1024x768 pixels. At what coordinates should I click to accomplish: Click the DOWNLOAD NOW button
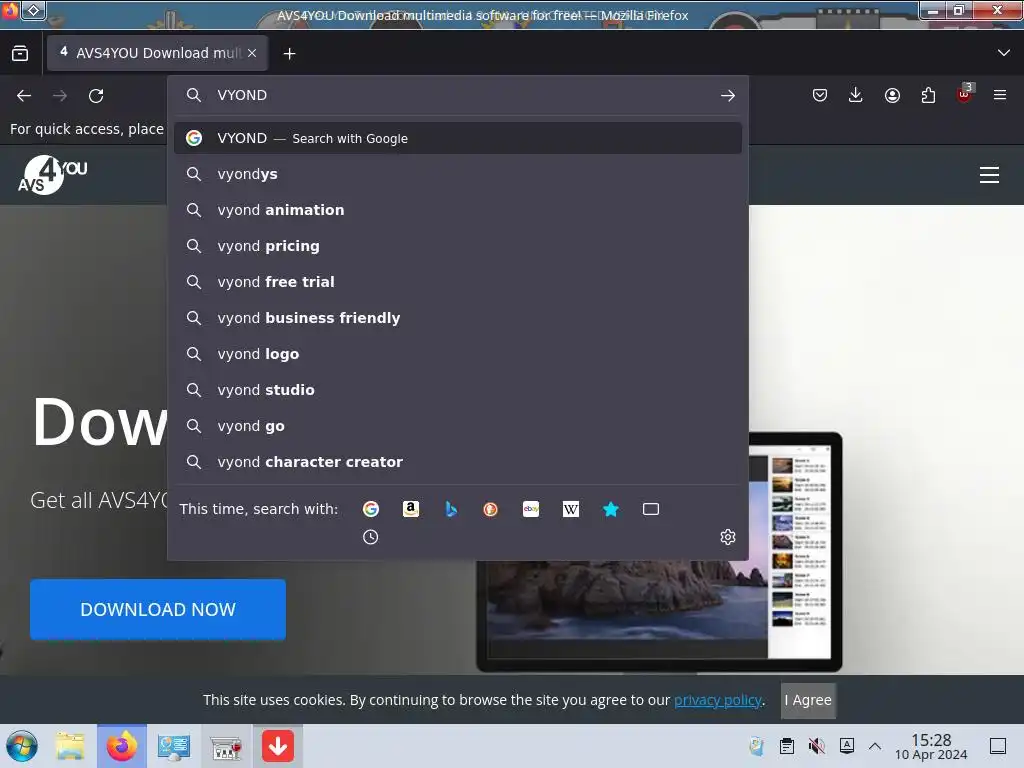pos(158,609)
